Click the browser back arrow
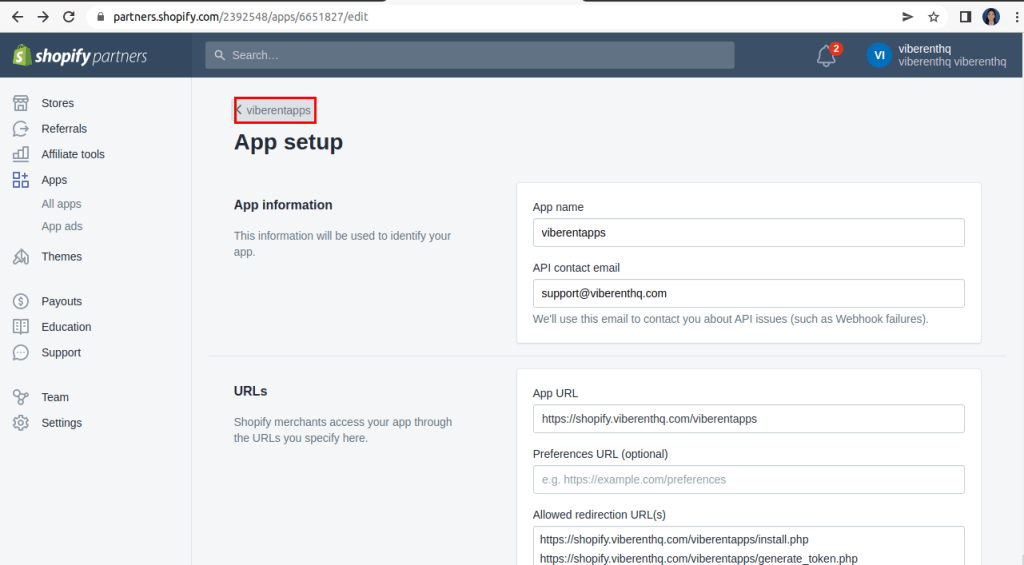Screen dimensions: 1024x565 pyautogui.click(x=17, y=17)
